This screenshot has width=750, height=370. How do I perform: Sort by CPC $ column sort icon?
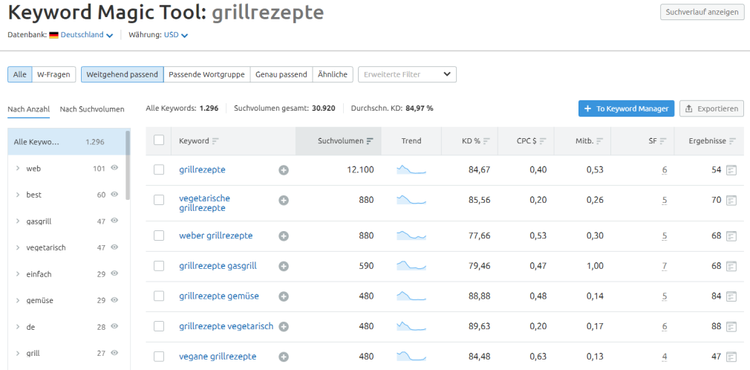[543, 141]
